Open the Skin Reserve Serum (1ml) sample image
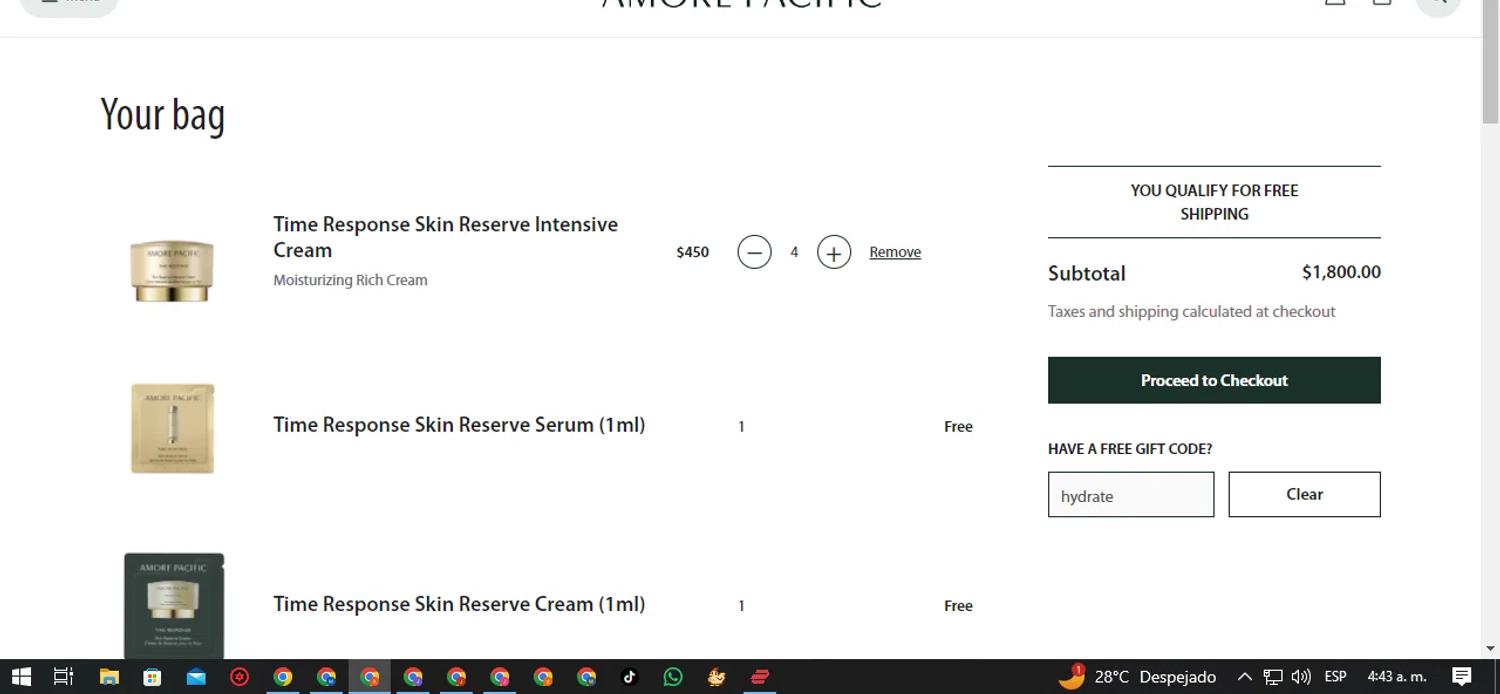The height and width of the screenshot is (694, 1500). click(x=172, y=428)
